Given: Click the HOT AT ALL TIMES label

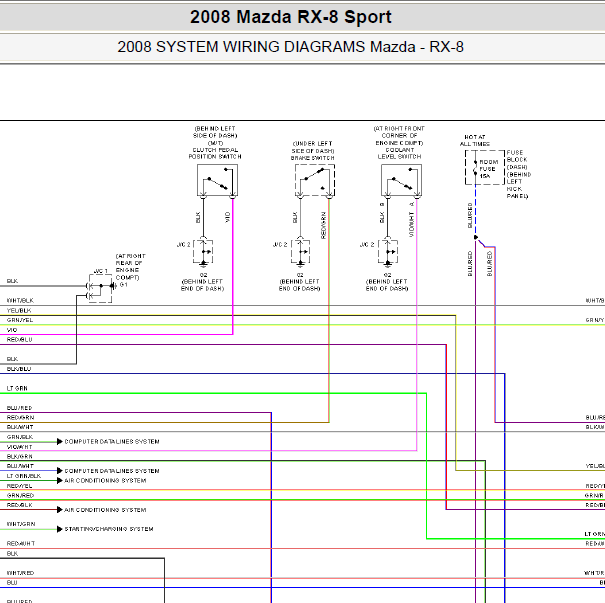Looking at the screenshot, I should point(475,140).
